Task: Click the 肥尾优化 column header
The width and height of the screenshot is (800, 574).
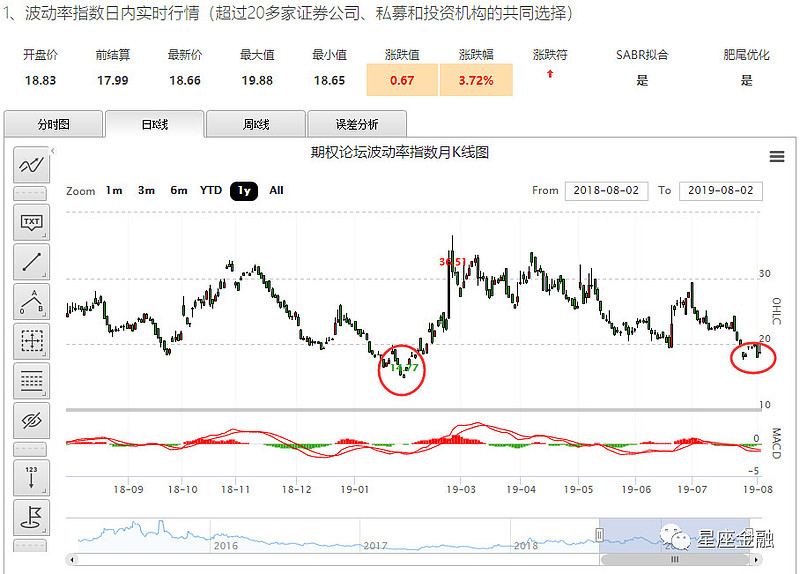Action: click(x=746, y=55)
